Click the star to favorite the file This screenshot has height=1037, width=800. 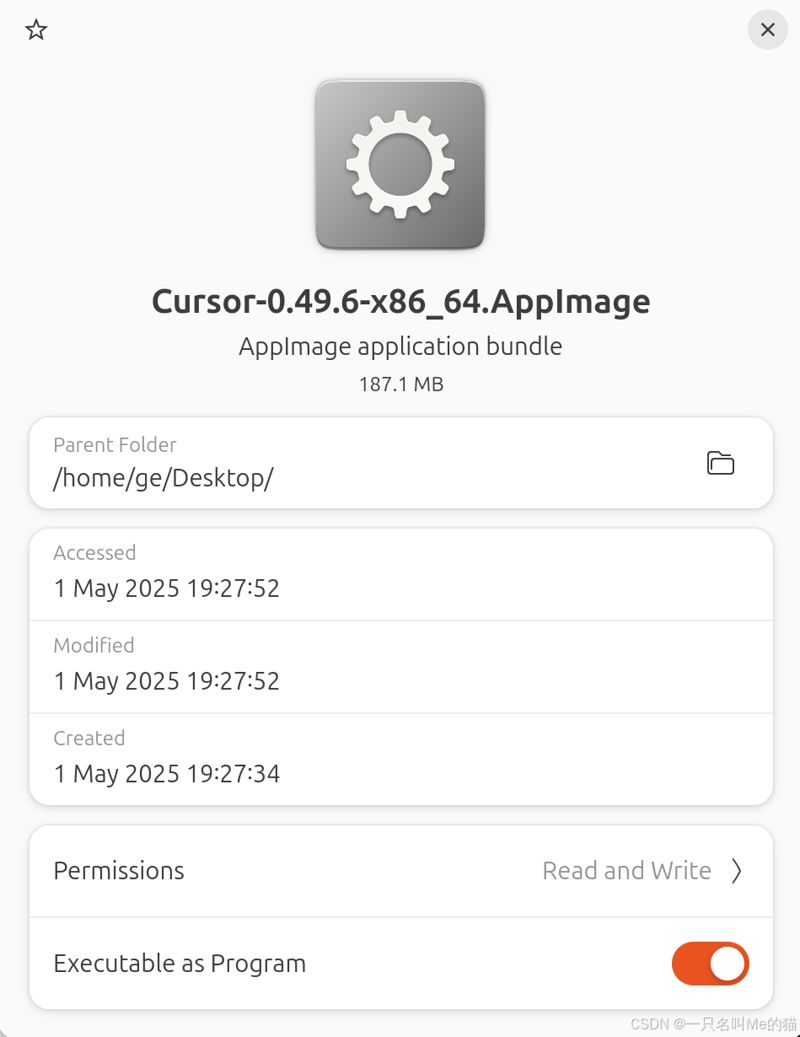[x=36, y=30]
